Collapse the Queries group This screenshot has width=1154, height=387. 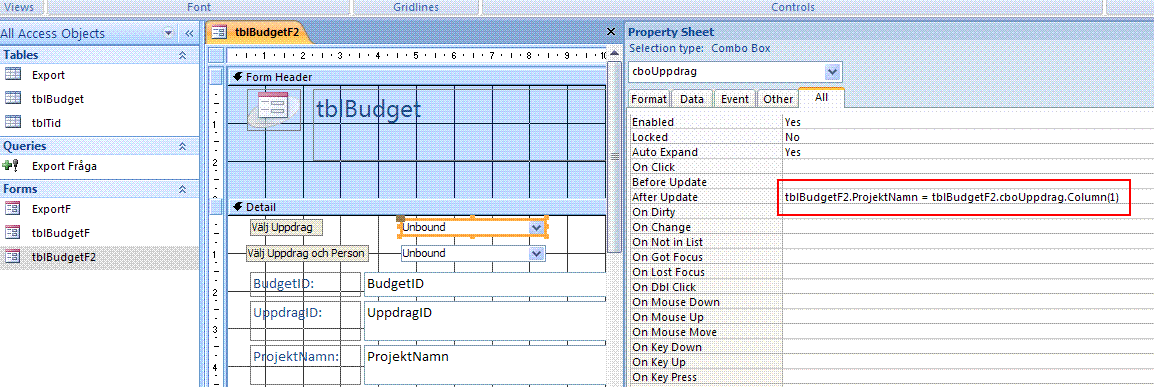pyautogui.click(x=183, y=146)
